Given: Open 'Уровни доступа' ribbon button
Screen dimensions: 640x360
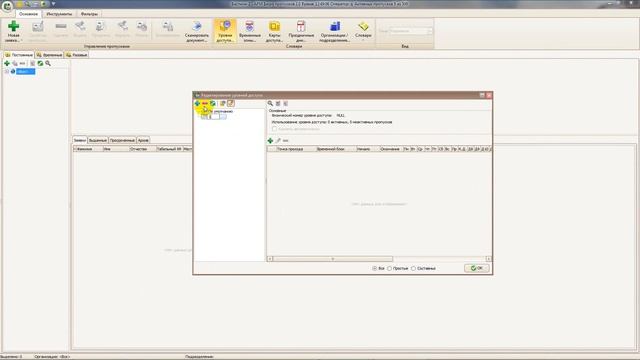Looking at the screenshot, I should click(x=224, y=31).
